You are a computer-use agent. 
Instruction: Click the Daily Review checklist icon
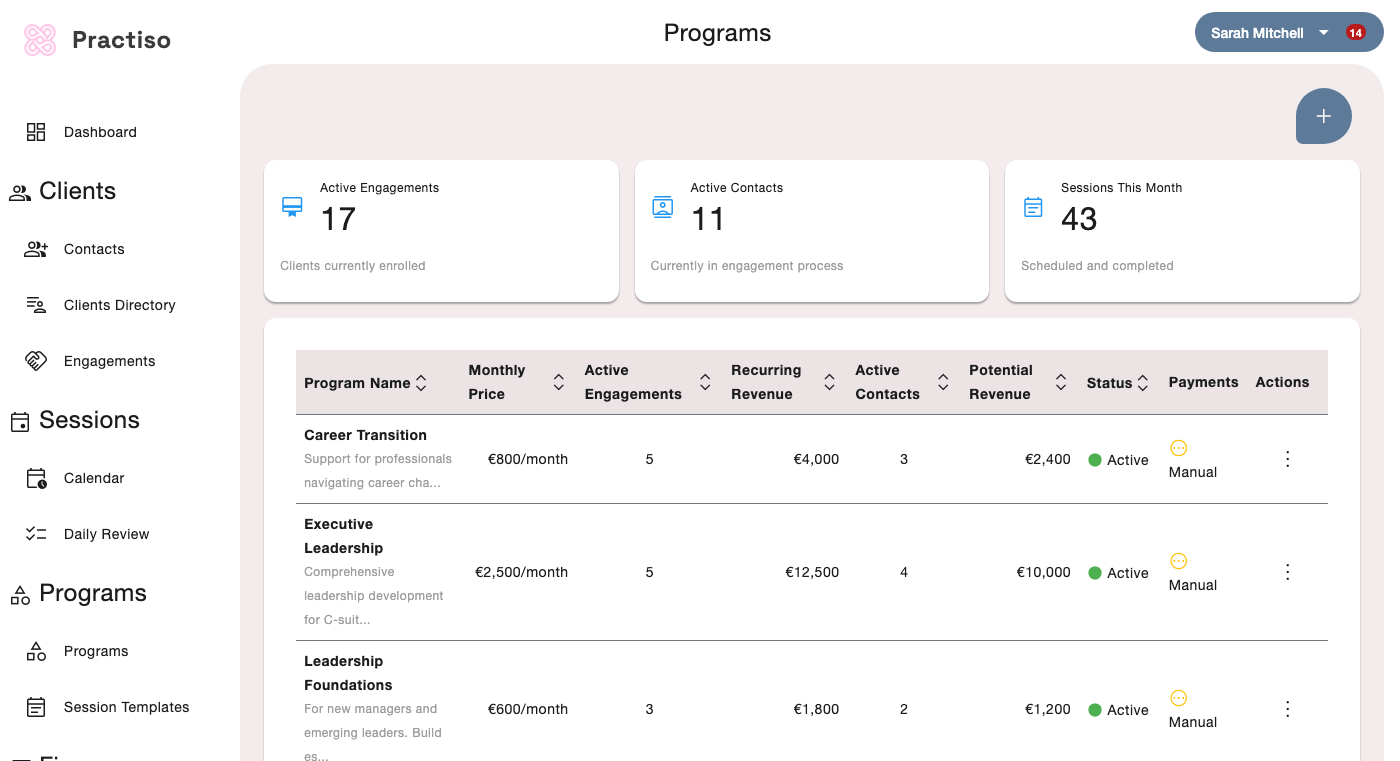click(x=37, y=533)
